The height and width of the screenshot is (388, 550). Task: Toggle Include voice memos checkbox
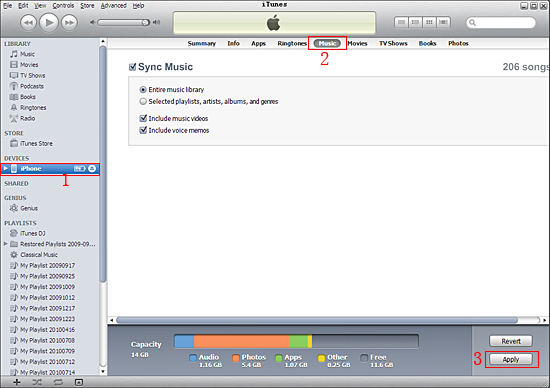pos(143,130)
